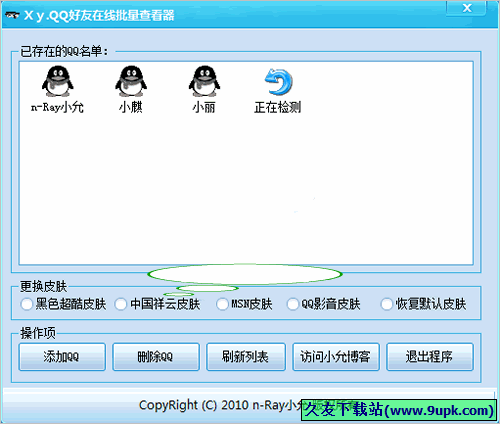Open 访问小允博客 blog button
Image resolution: width=500 pixels, height=424 pixels.
pos(336,357)
